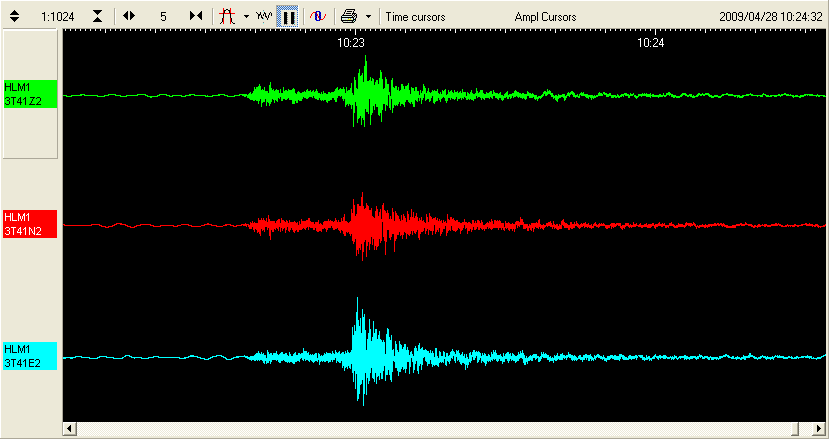Click the time scale compress arrows icon
The height and width of the screenshot is (440, 830).
click(196, 16)
